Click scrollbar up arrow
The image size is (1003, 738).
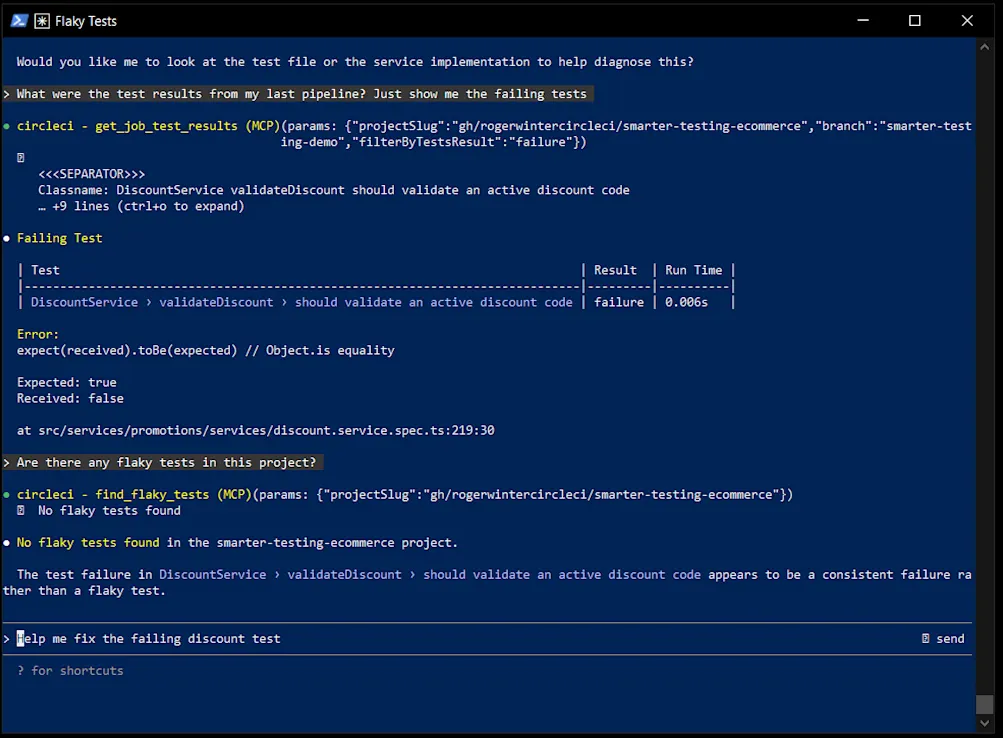984,47
